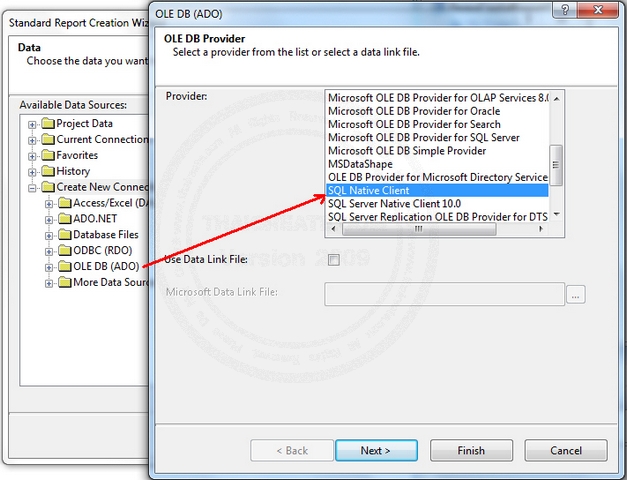Expand the Current Connections tree node
The height and width of the screenshot is (480, 627).
[32, 141]
